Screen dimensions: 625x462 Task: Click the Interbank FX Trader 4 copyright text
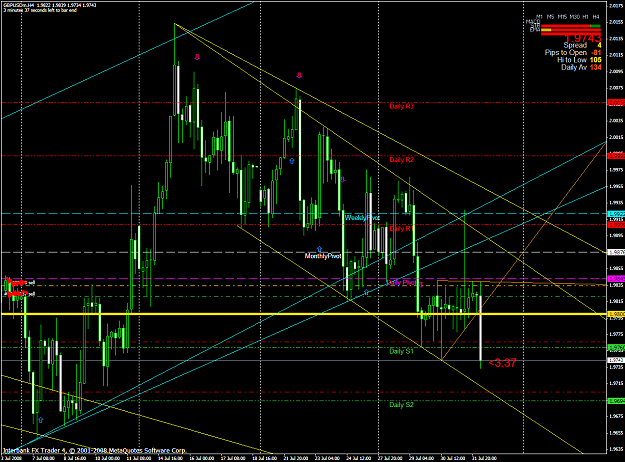[x=94, y=450]
